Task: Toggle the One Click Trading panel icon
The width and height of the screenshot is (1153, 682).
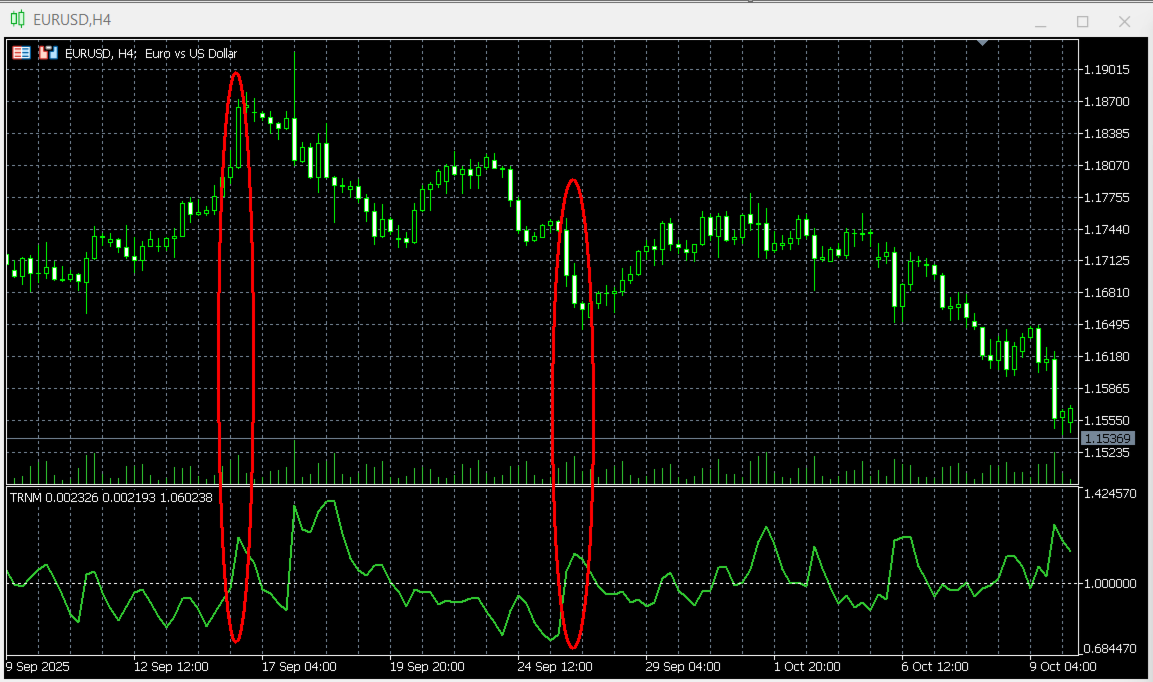Action: coord(21,53)
